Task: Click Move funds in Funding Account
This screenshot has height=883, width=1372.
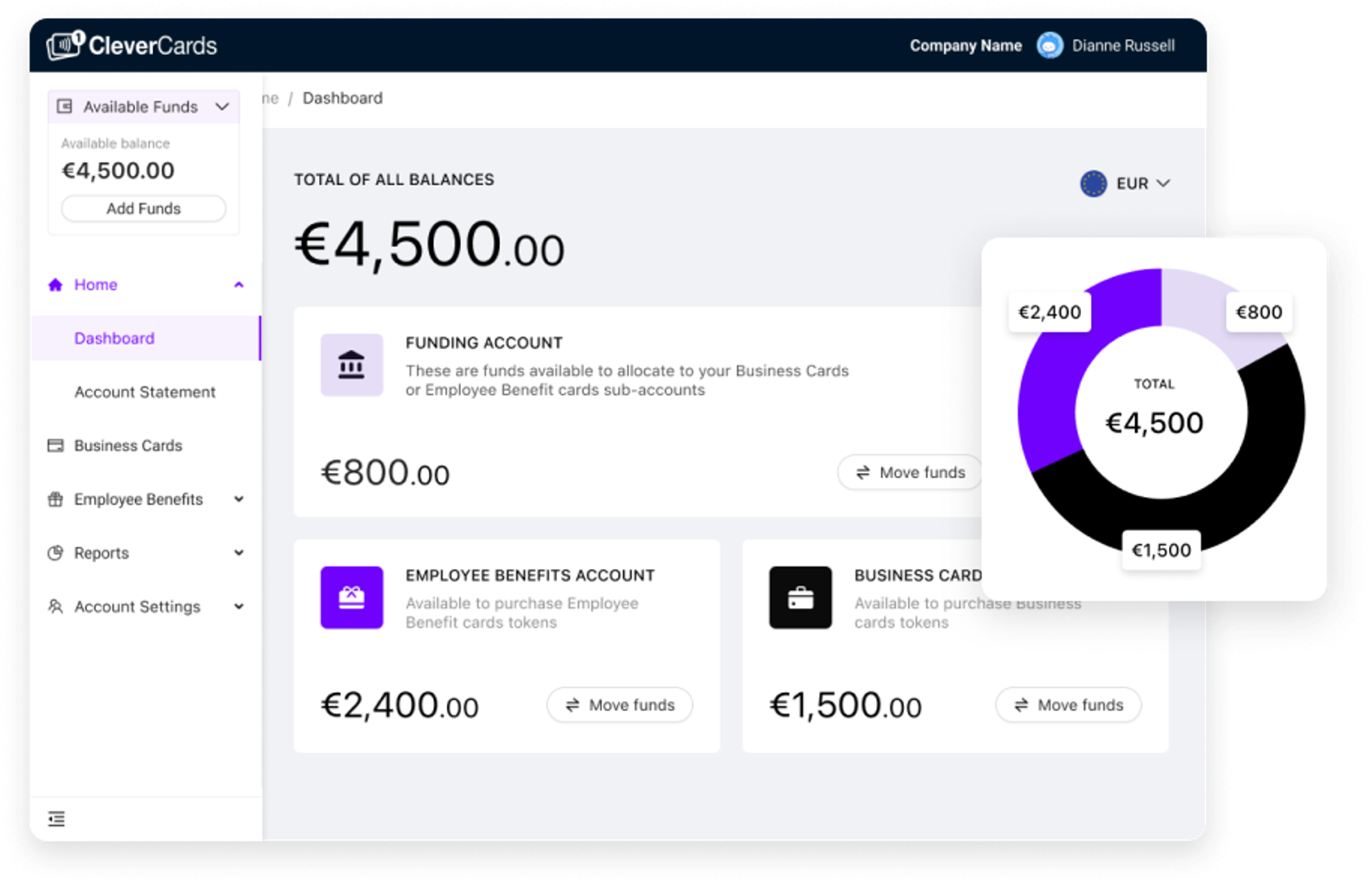Action: tap(910, 472)
